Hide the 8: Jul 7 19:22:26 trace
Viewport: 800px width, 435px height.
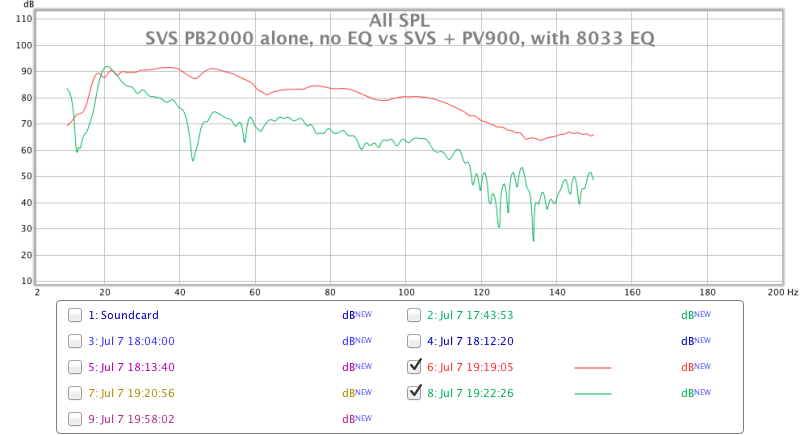(414, 392)
